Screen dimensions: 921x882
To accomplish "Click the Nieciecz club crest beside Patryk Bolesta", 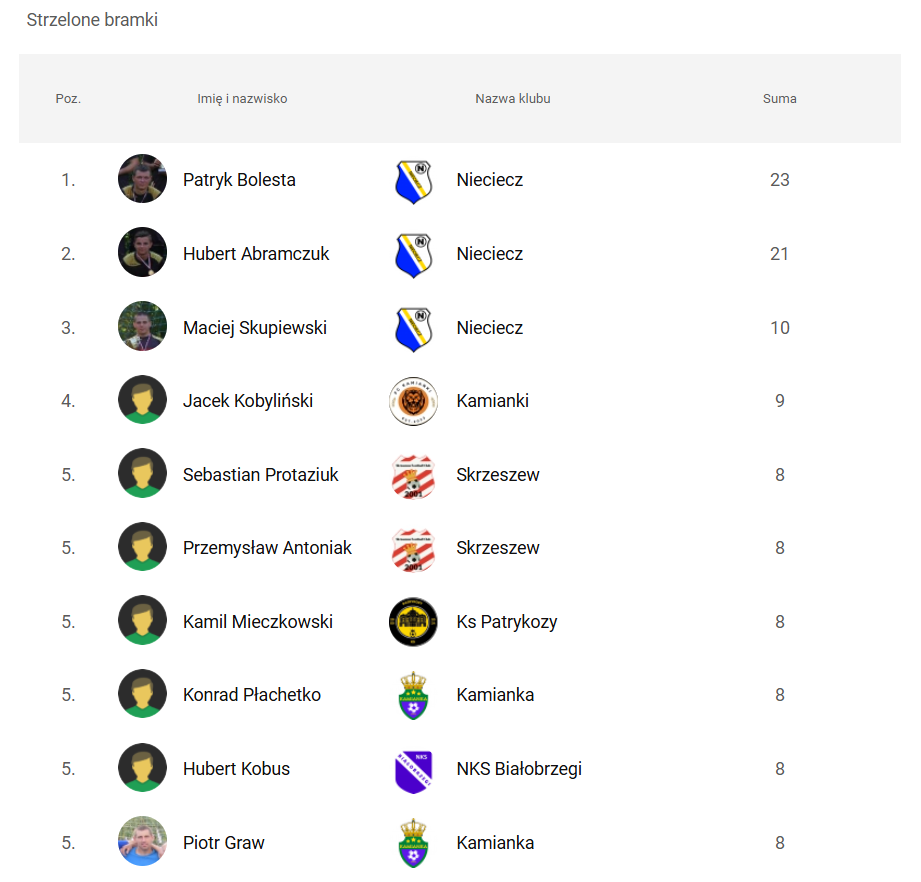I will (x=414, y=182).
